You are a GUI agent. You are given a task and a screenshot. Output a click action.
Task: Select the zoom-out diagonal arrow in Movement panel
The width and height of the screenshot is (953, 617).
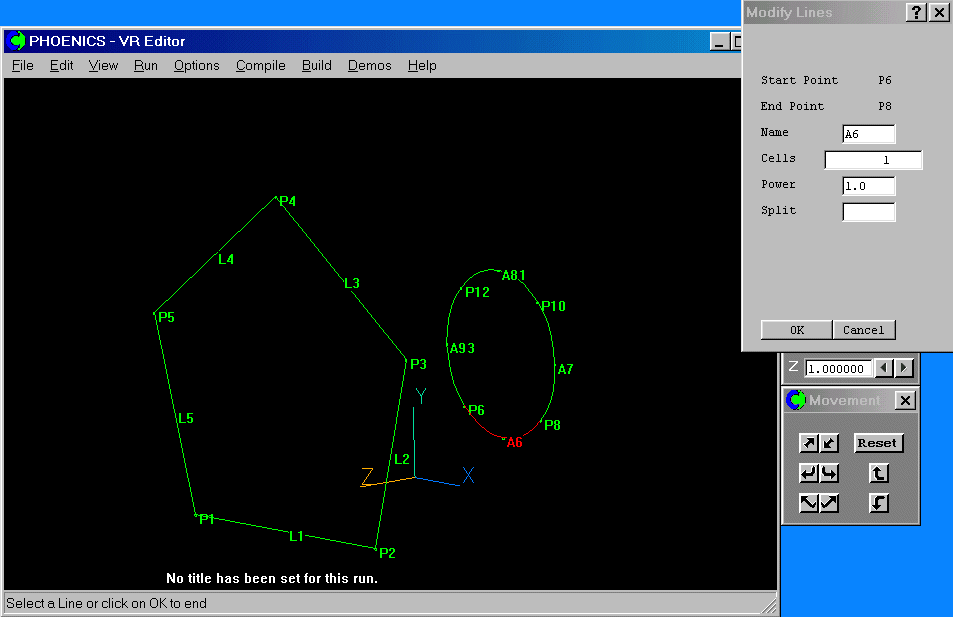pos(827,443)
